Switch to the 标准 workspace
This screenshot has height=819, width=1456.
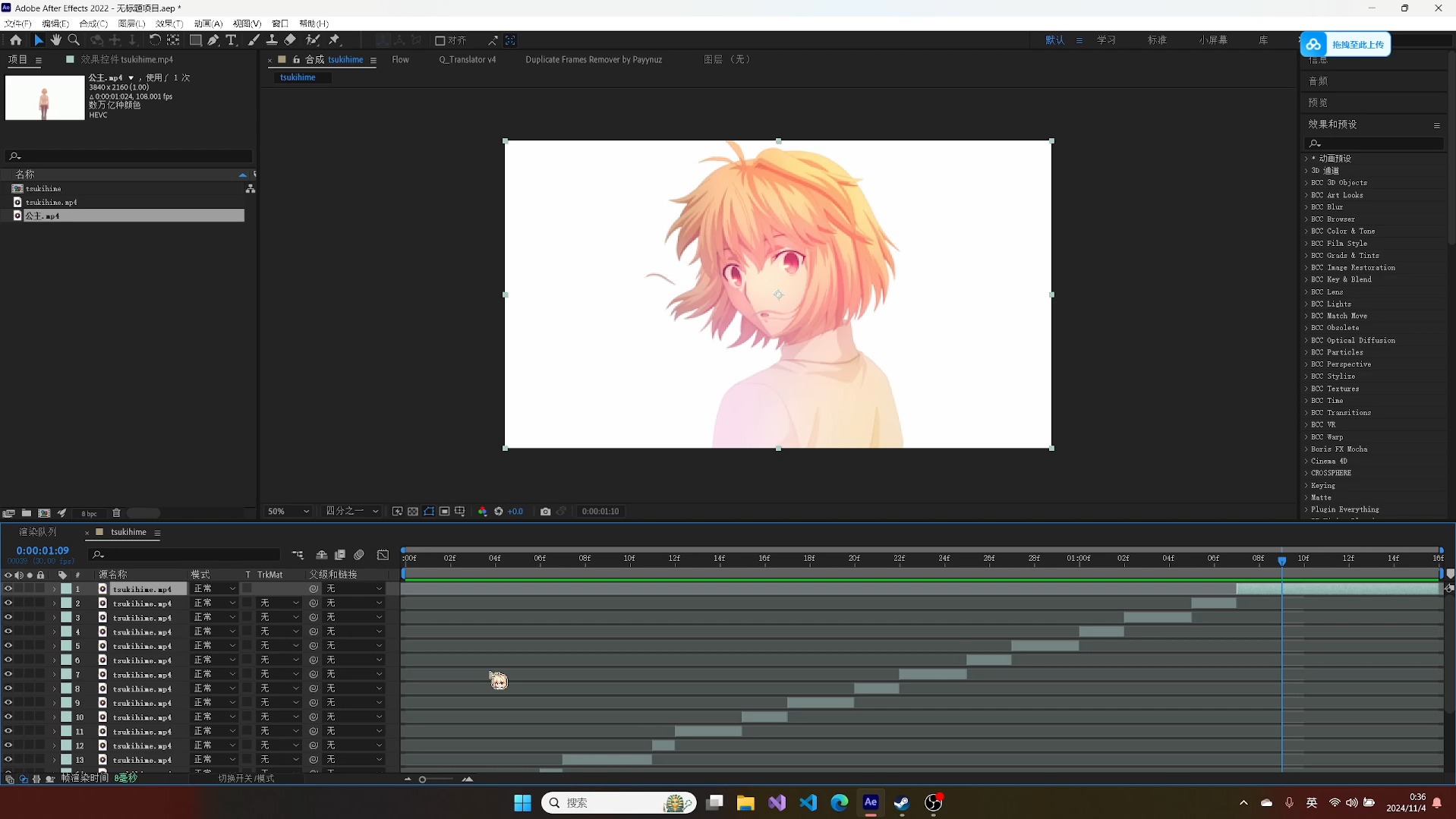click(1157, 40)
